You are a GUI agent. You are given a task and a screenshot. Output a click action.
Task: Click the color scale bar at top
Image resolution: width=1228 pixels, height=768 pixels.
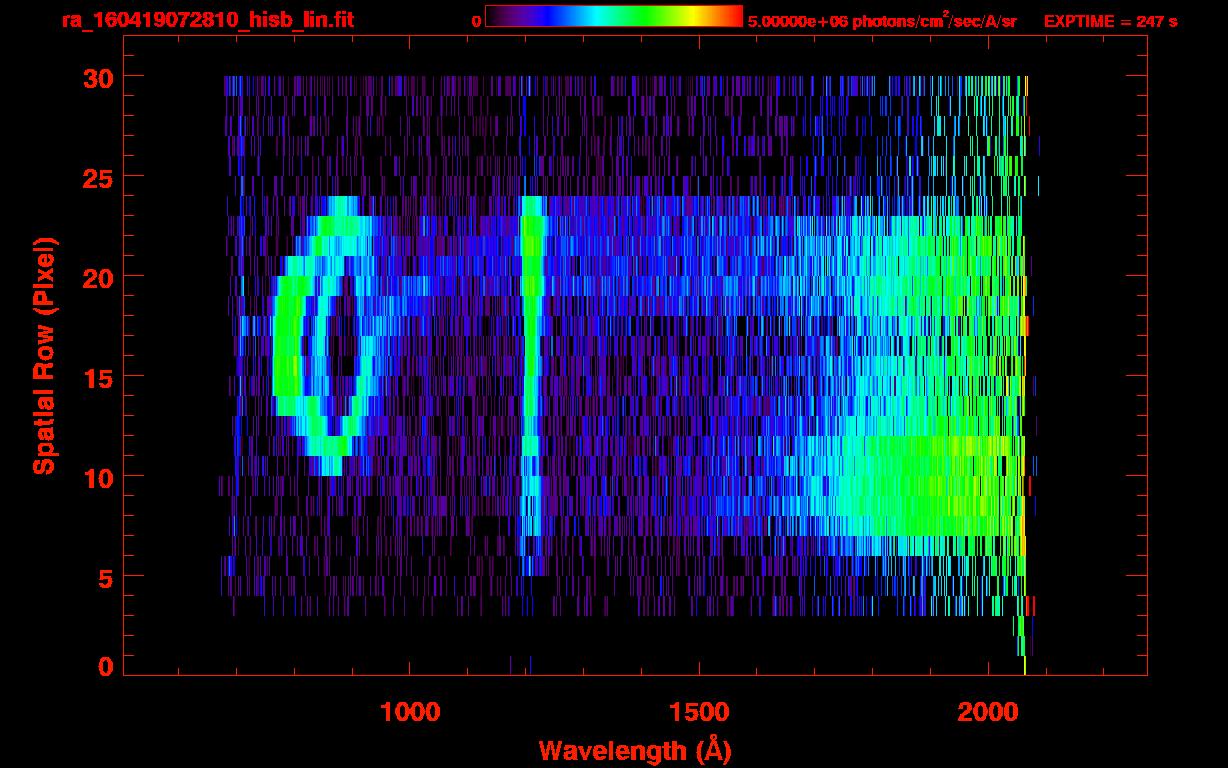[613, 17]
